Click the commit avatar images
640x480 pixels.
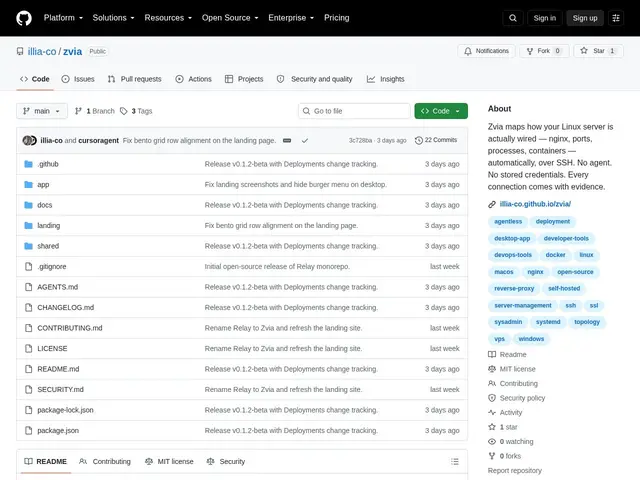29,140
